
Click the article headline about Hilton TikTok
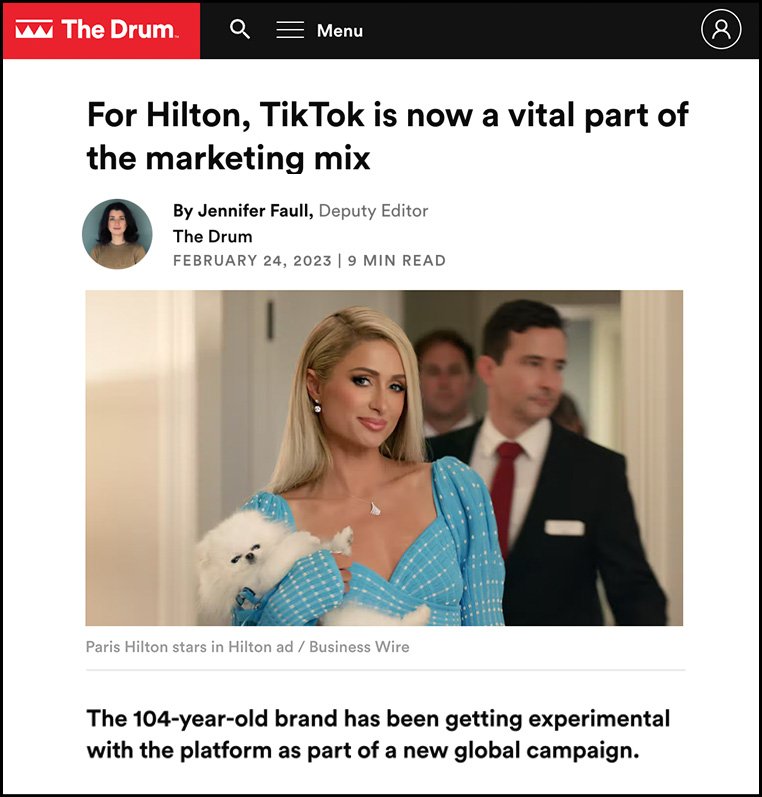(x=387, y=136)
